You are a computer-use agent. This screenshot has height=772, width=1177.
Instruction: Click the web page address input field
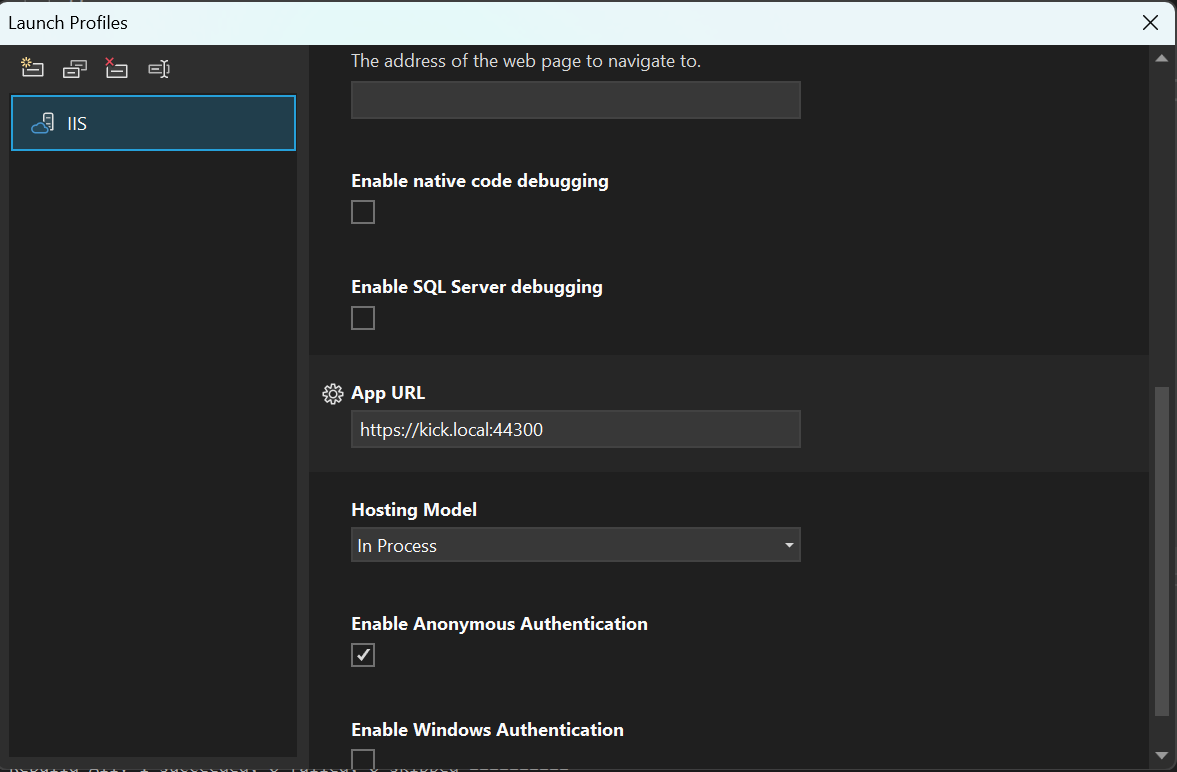click(x=575, y=100)
